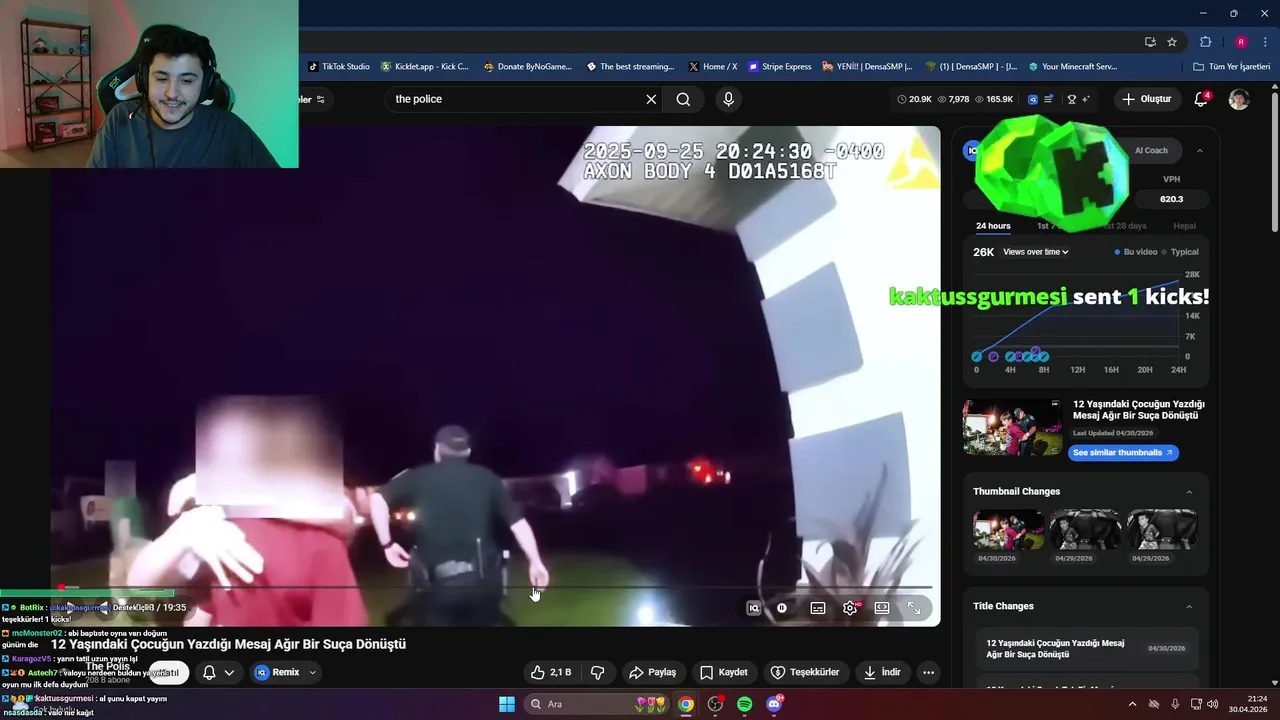Click See similar thumbnails link

[x=1123, y=452]
